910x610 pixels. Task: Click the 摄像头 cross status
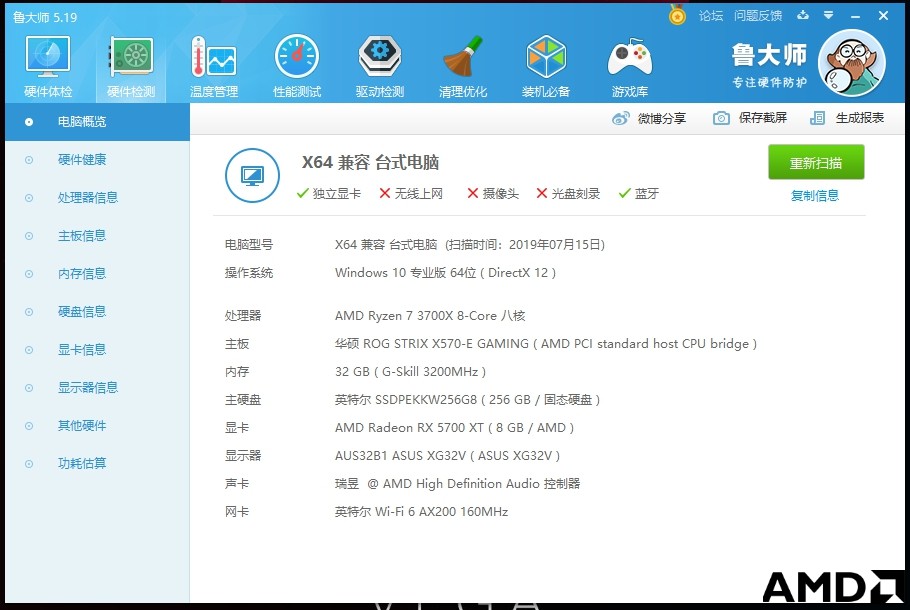click(x=493, y=194)
